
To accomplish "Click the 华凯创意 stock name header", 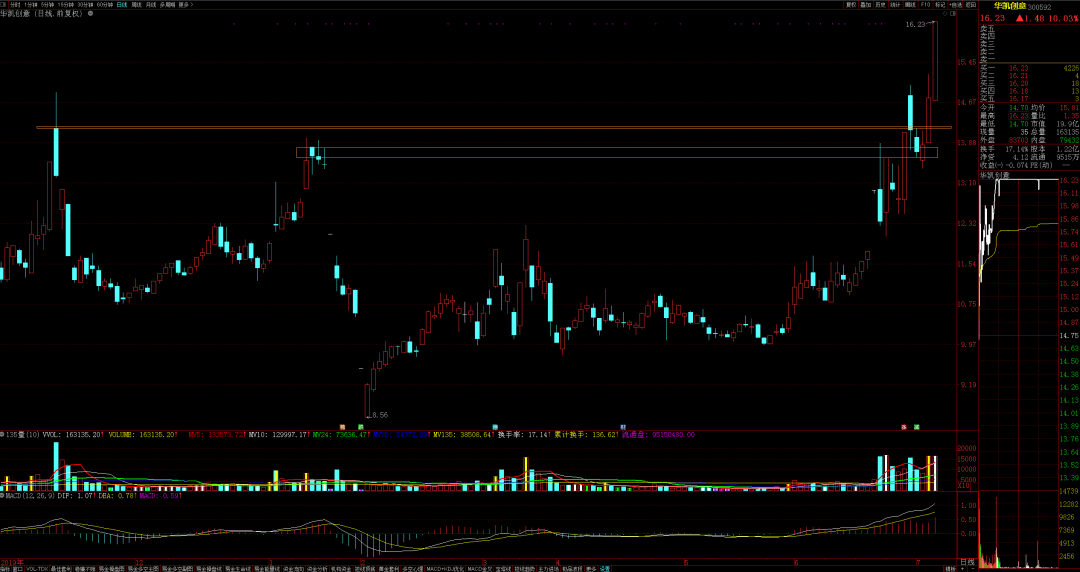I will [x=1010, y=6].
